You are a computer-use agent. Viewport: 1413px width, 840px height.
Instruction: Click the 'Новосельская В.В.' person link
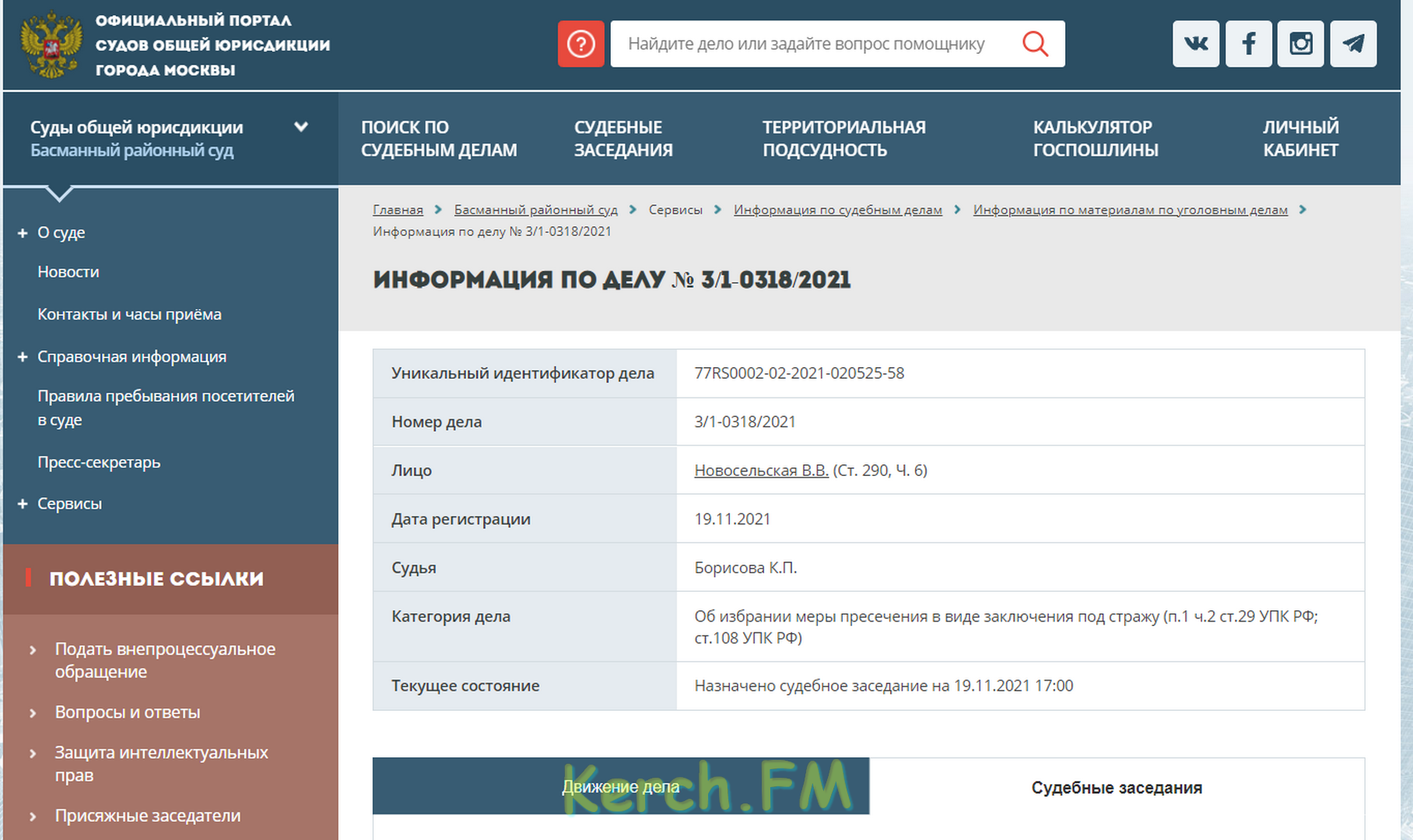click(760, 471)
